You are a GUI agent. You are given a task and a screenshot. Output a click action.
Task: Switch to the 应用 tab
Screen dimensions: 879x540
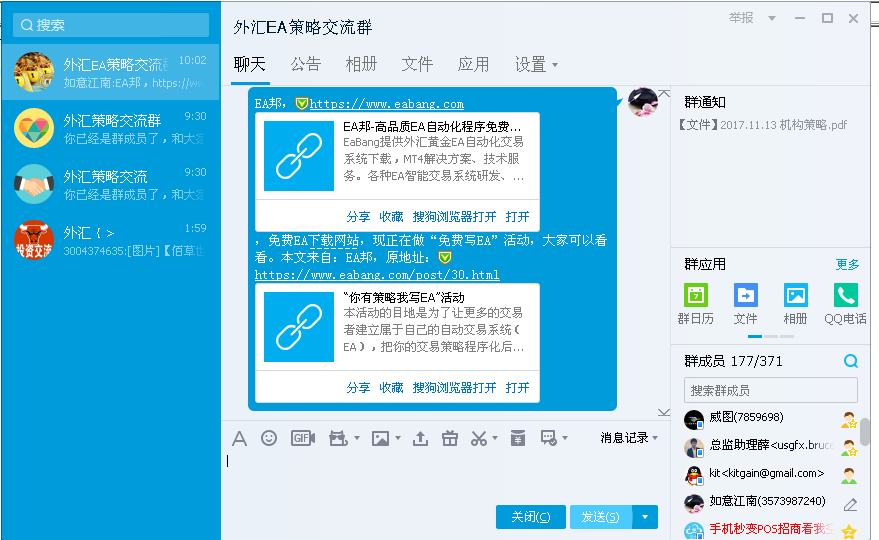click(x=473, y=64)
